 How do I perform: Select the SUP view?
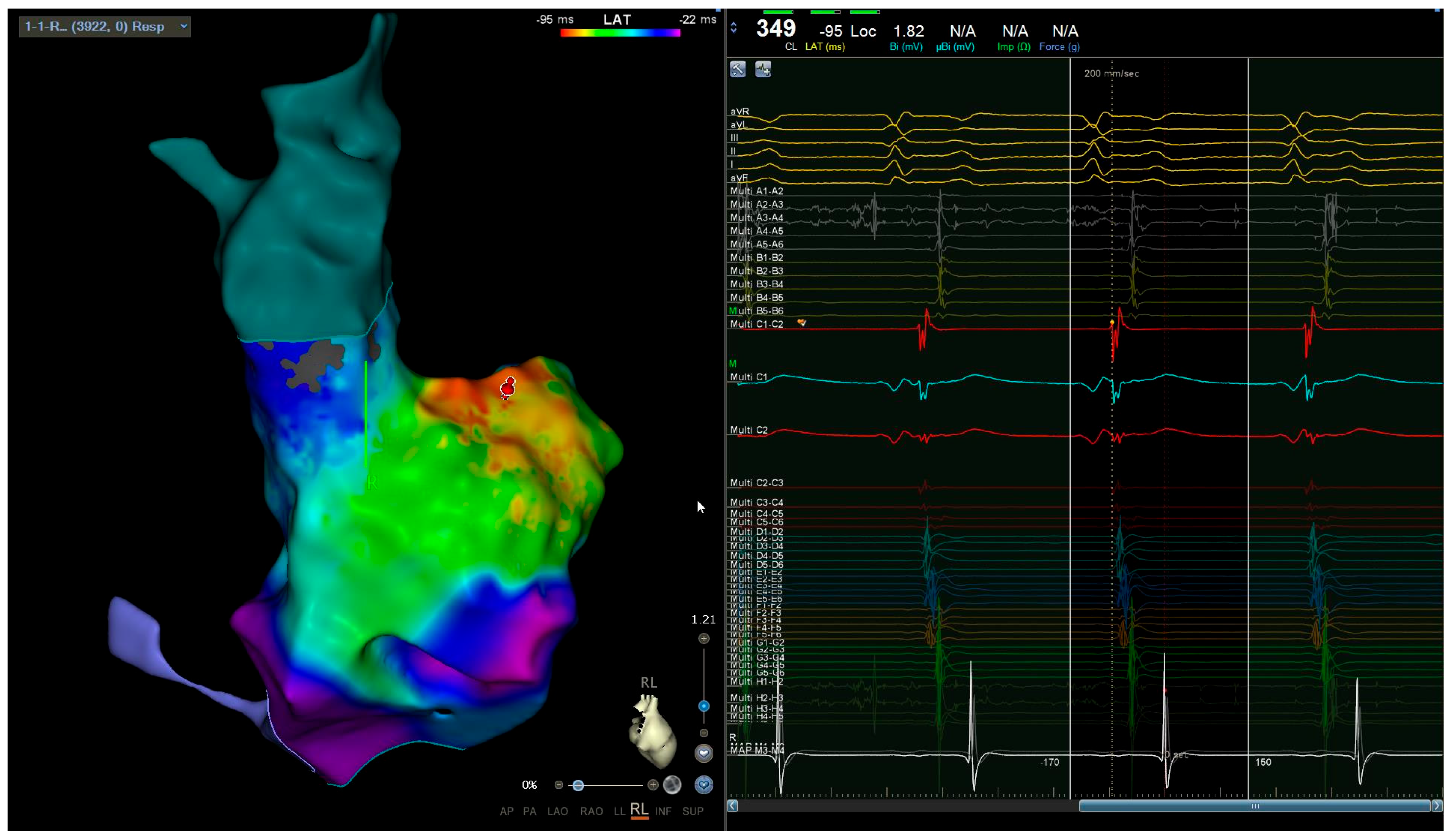tap(693, 811)
